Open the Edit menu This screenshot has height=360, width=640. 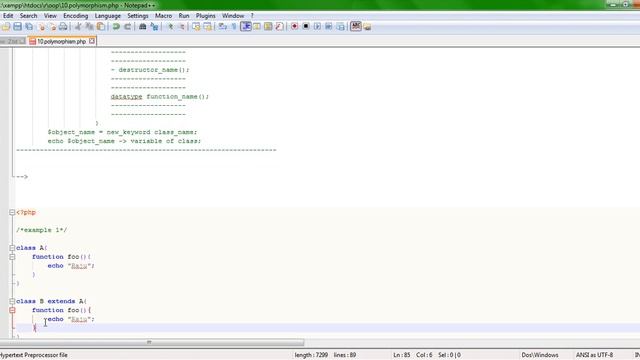[x=8, y=16]
